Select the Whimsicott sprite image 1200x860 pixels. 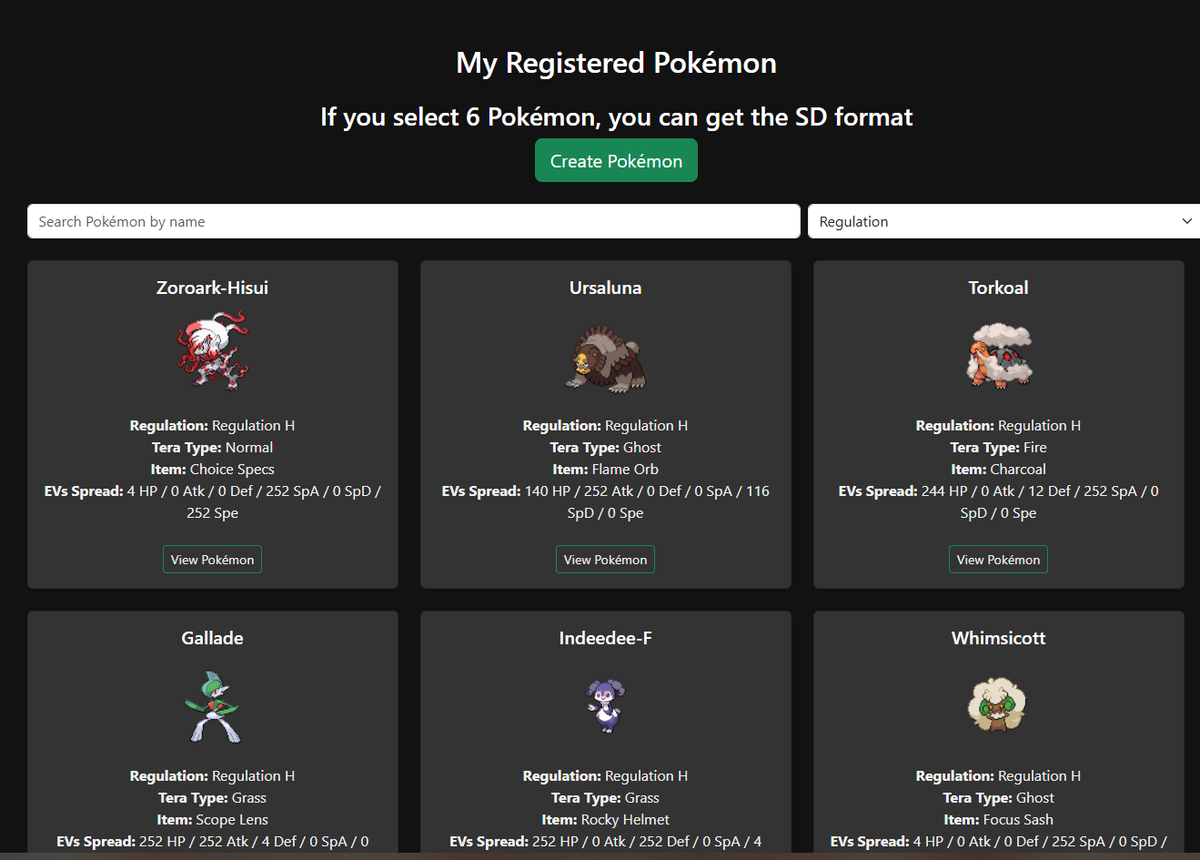pos(998,703)
